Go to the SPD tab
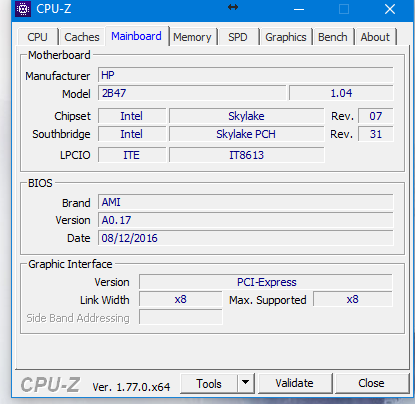415x404 pixels. pyautogui.click(x=238, y=37)
